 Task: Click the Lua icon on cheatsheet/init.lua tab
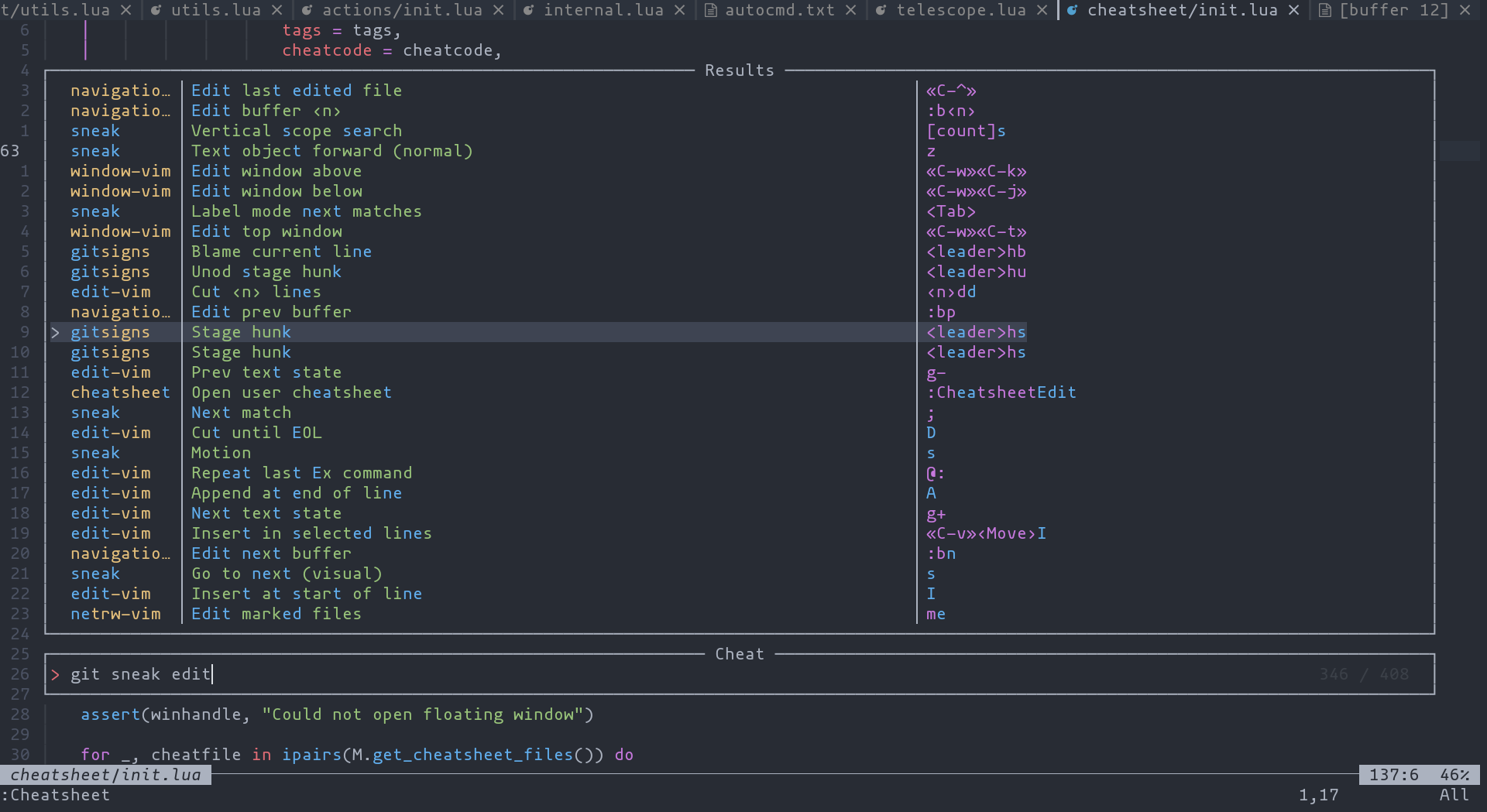point(1072,10)
